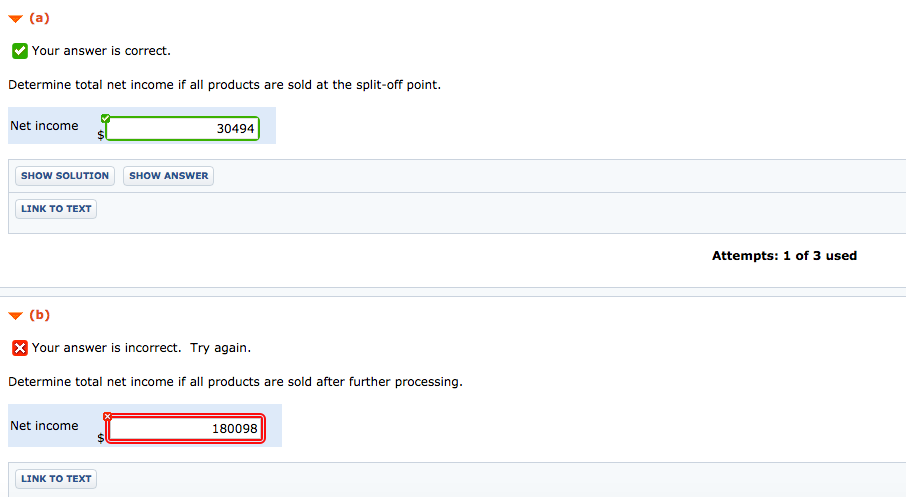Open the SHOW SOLUTION button
The image size is (906, 497).
[x=65, y=176]
